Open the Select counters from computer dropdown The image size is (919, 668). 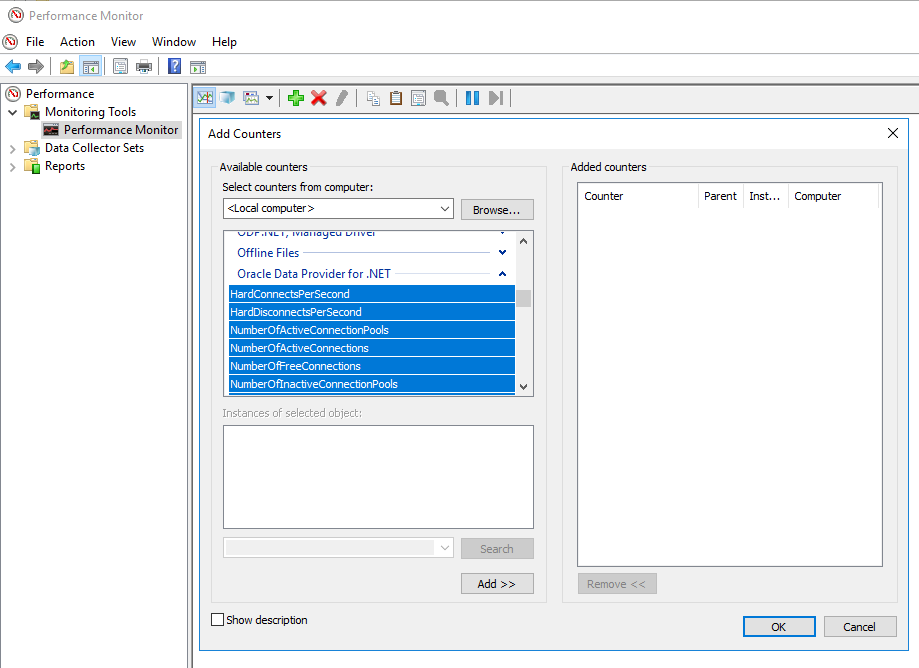[x=445, y=209]
